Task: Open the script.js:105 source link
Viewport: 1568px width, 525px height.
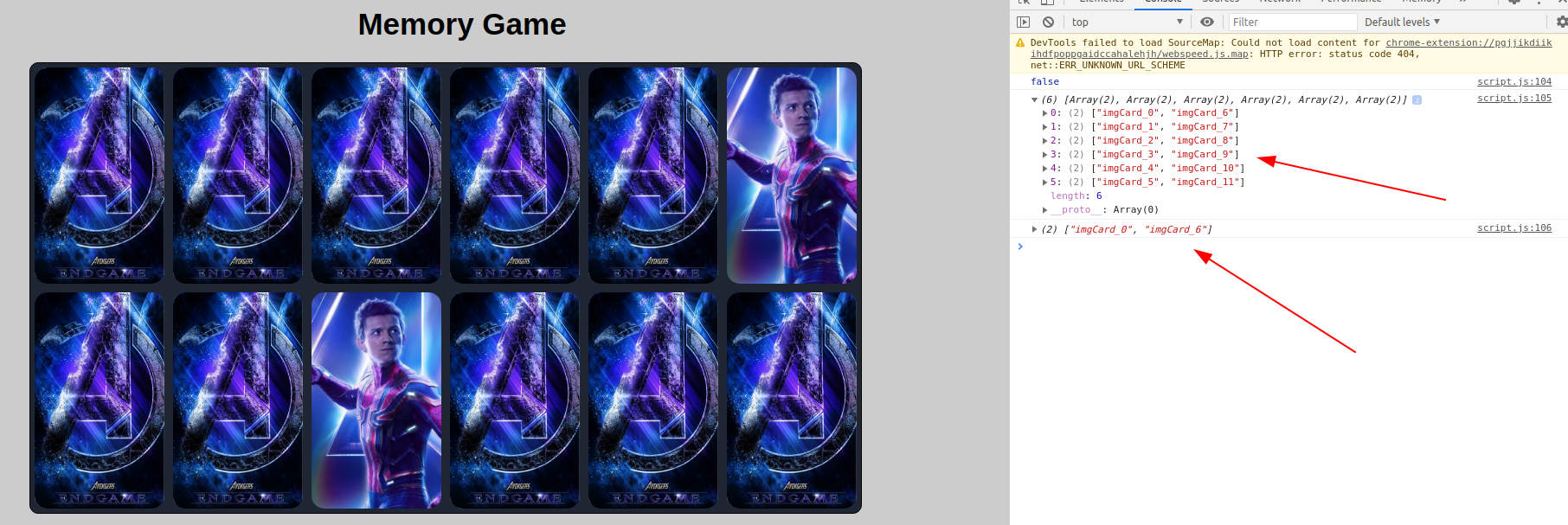Action: pos(1514,98)
